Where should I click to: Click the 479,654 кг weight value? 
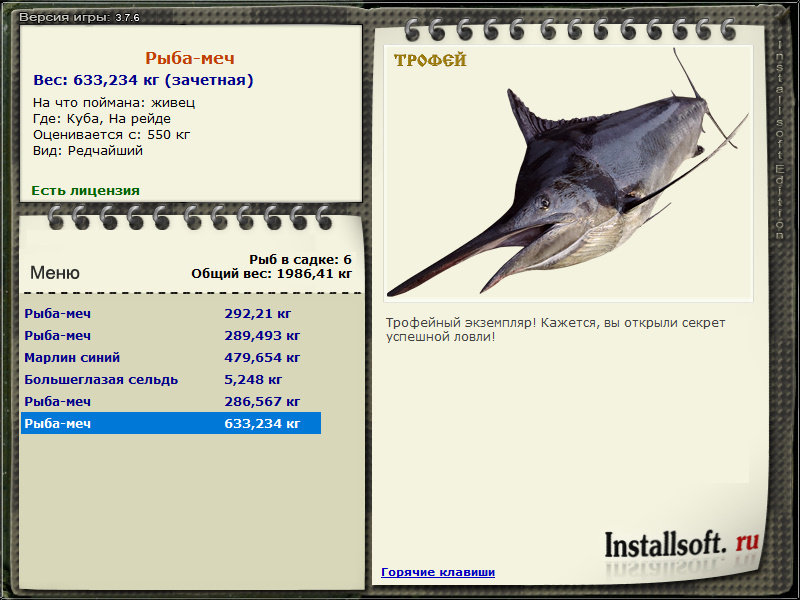[x=262, y=357]
